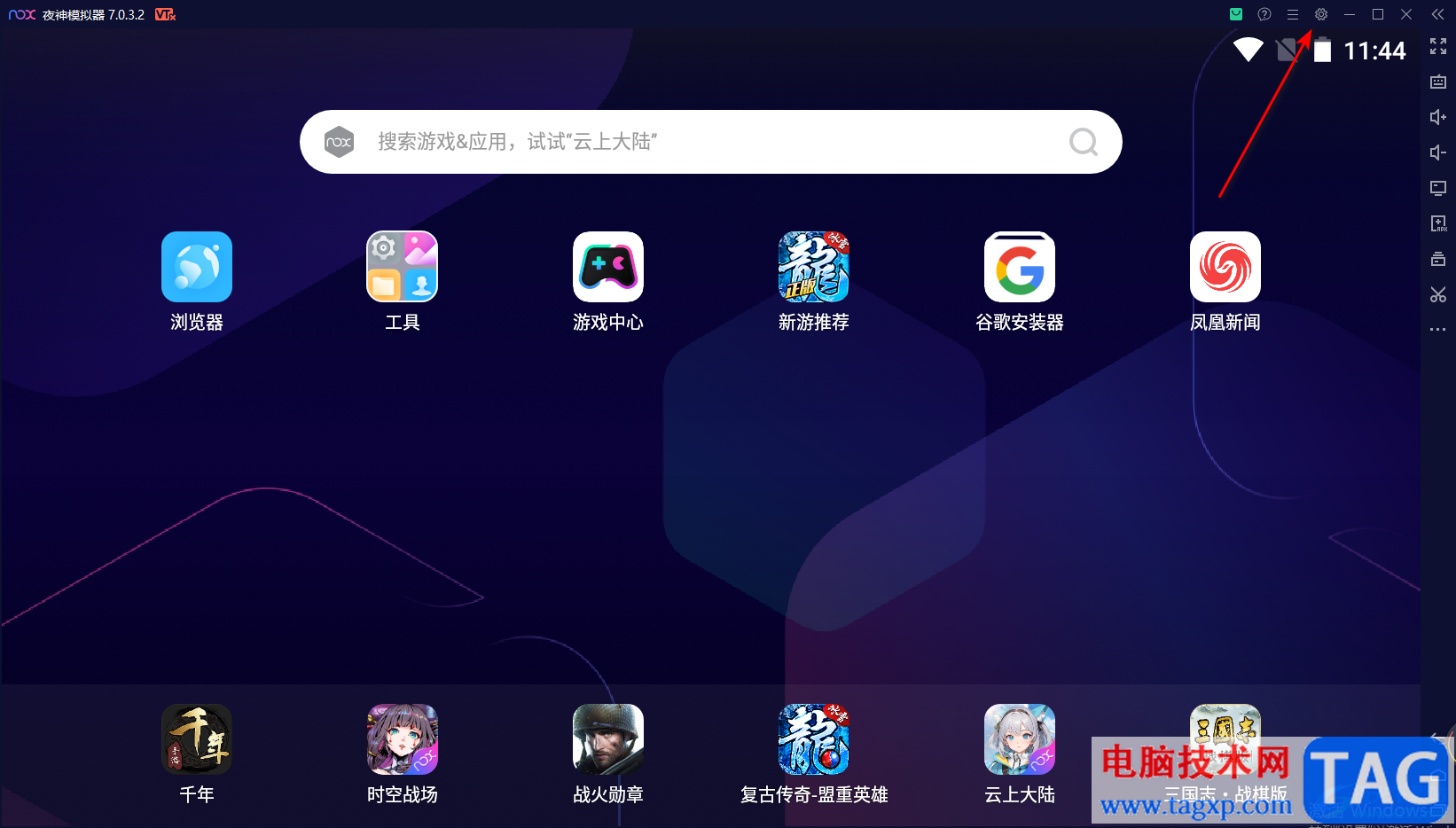The width and height of the screenshot is (1456, 828).
Task: Launch the 谷歌安装器 Google installer
Action: [1020, 282]
